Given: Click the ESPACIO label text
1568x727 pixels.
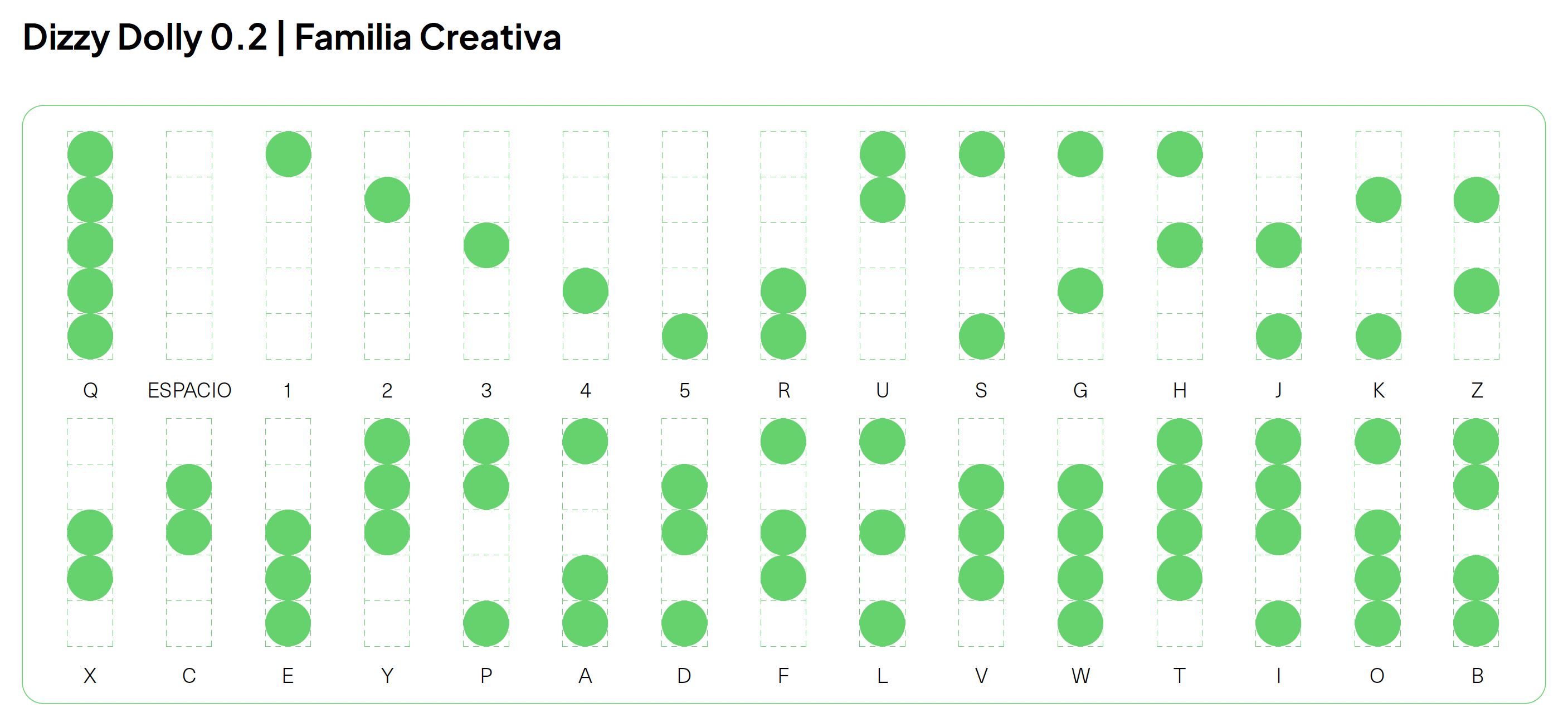Looking at the screenshot, I should point(189,390).
